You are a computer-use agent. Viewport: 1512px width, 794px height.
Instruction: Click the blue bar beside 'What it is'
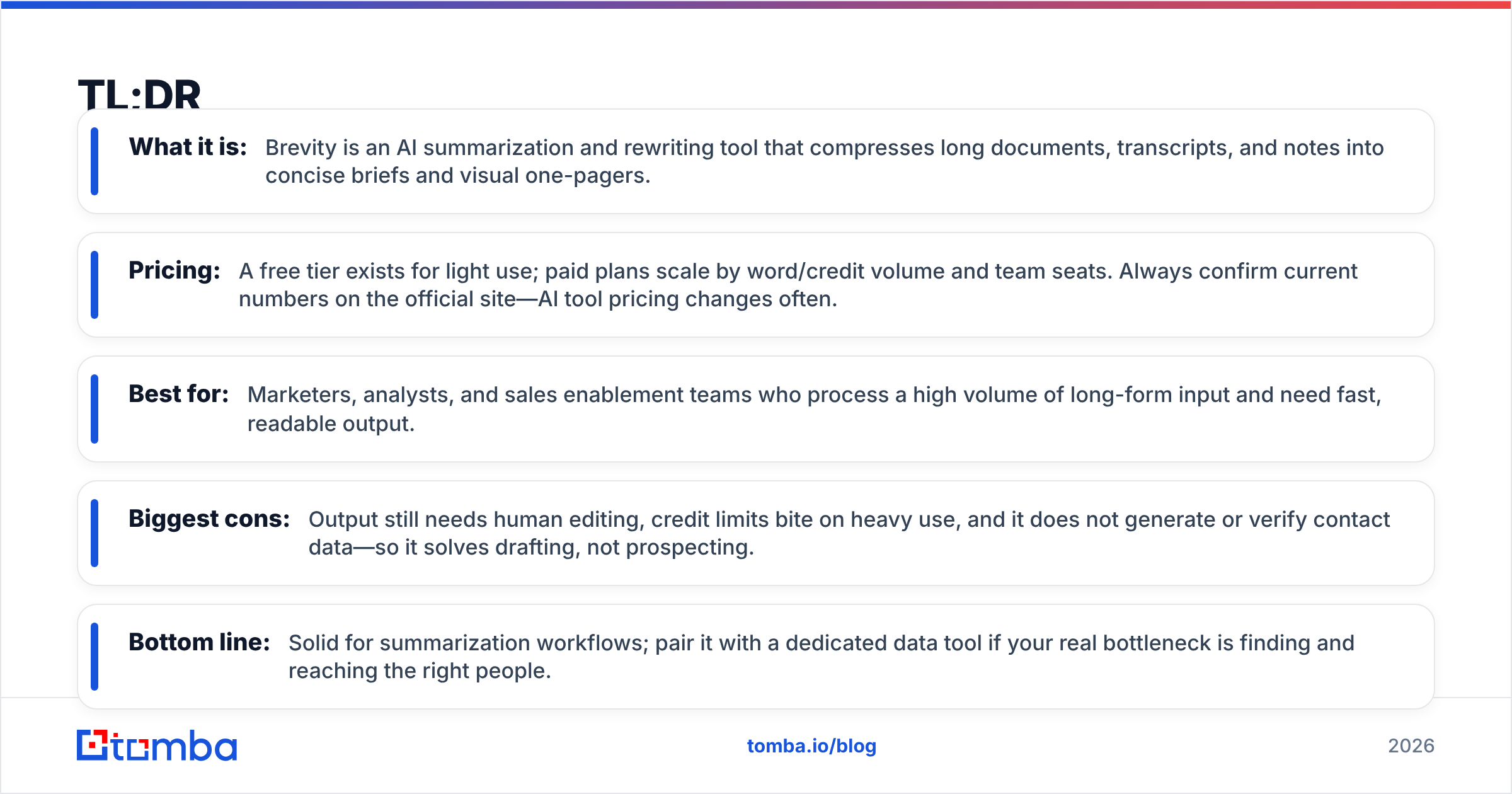coord(94,161)
